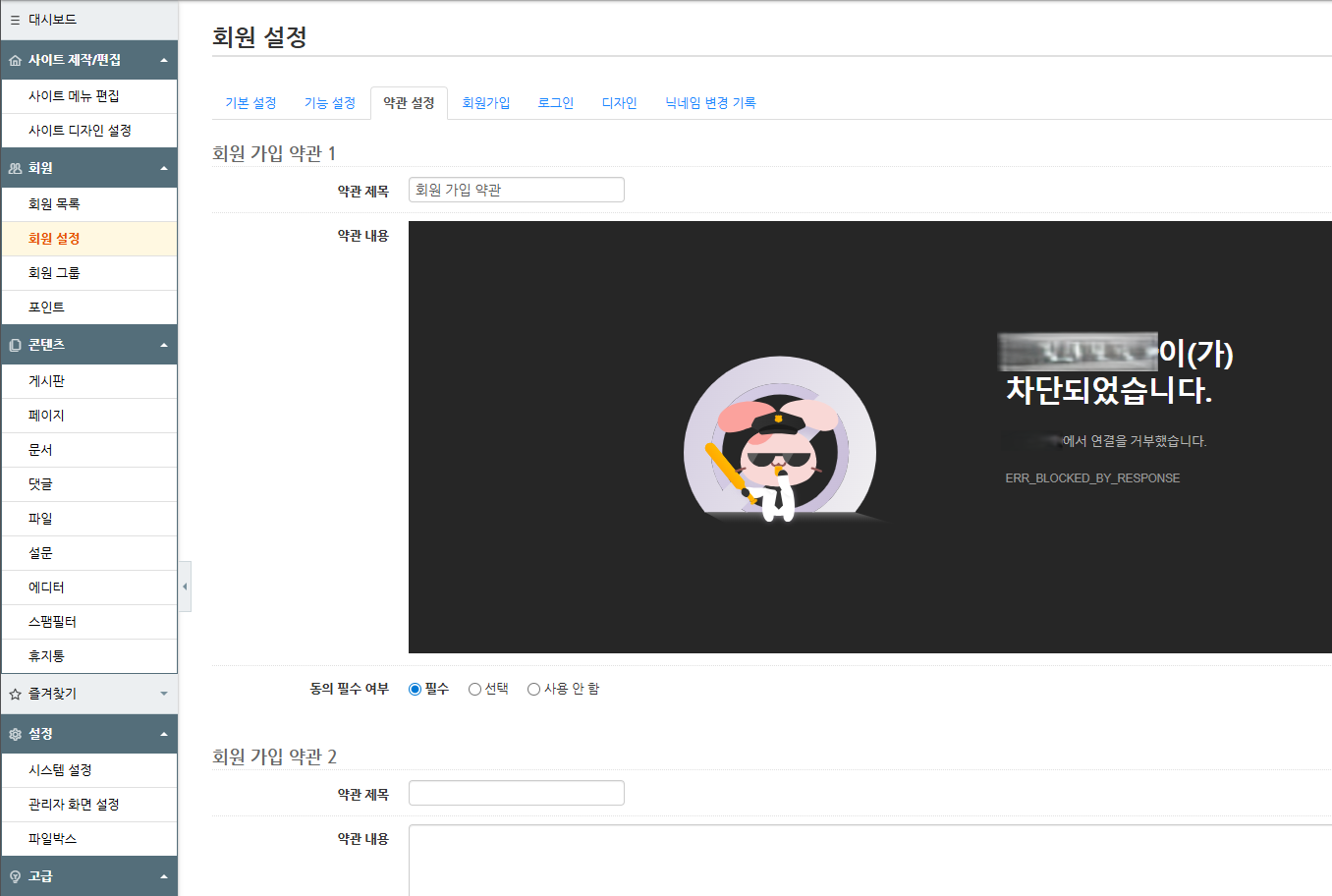Screen dimensions: 1332x896
Task: Open the 닉네임 변경 기록 tab
Action: (710, 103)
